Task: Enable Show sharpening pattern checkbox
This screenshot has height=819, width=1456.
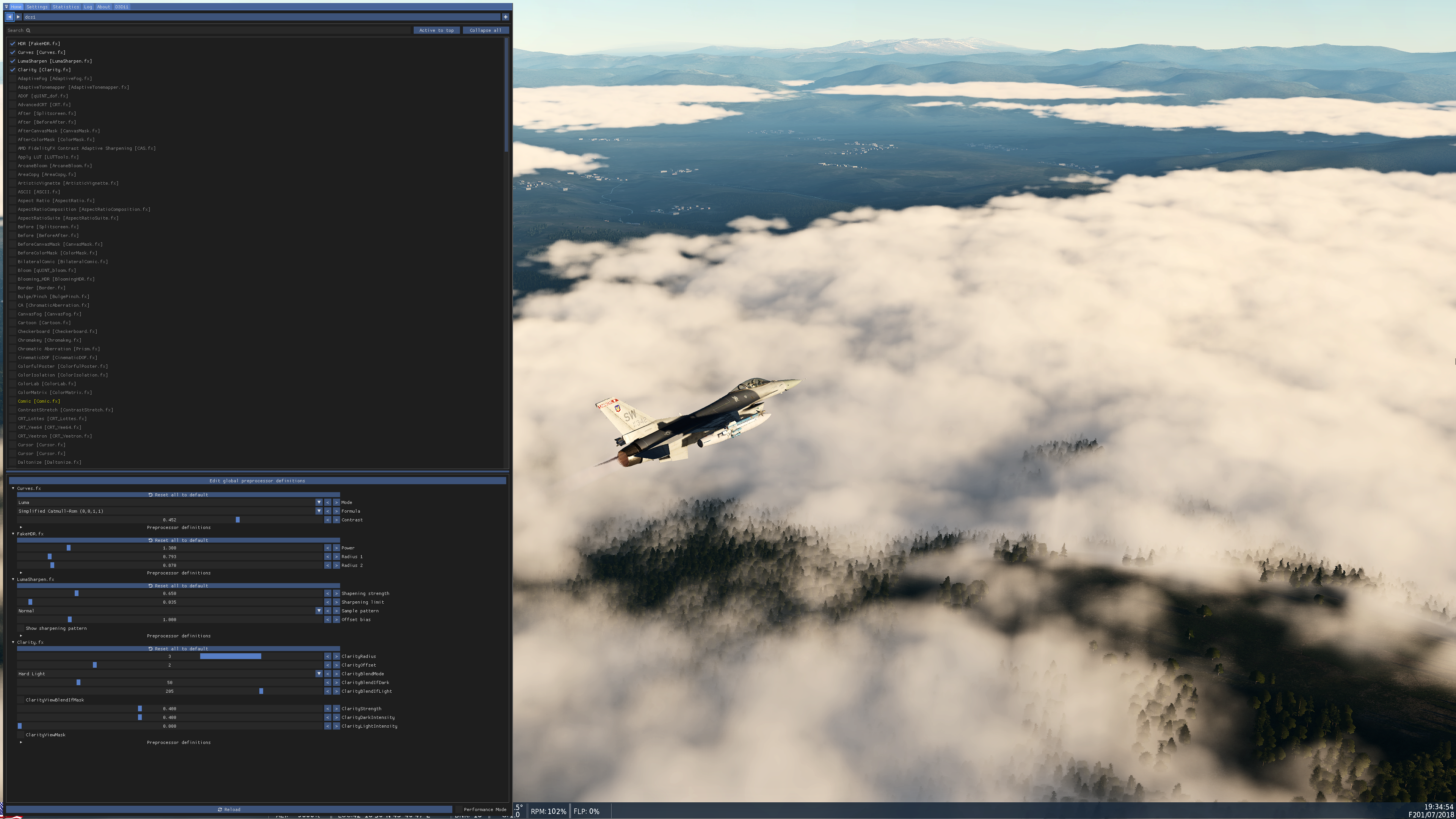Action: tap(22, 629)
